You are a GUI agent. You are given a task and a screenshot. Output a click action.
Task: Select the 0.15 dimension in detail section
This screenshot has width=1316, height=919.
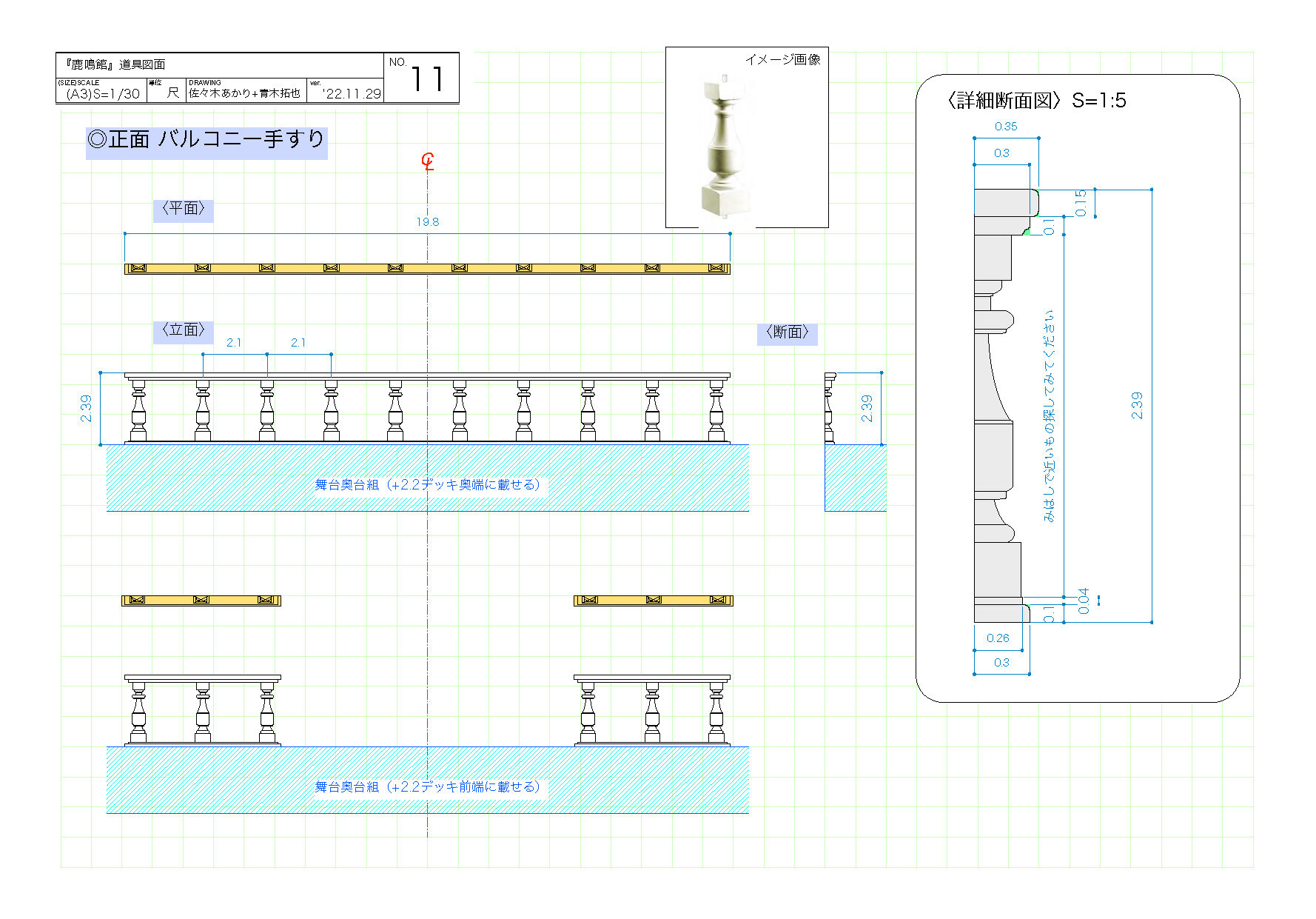[x=1081, y=203]
